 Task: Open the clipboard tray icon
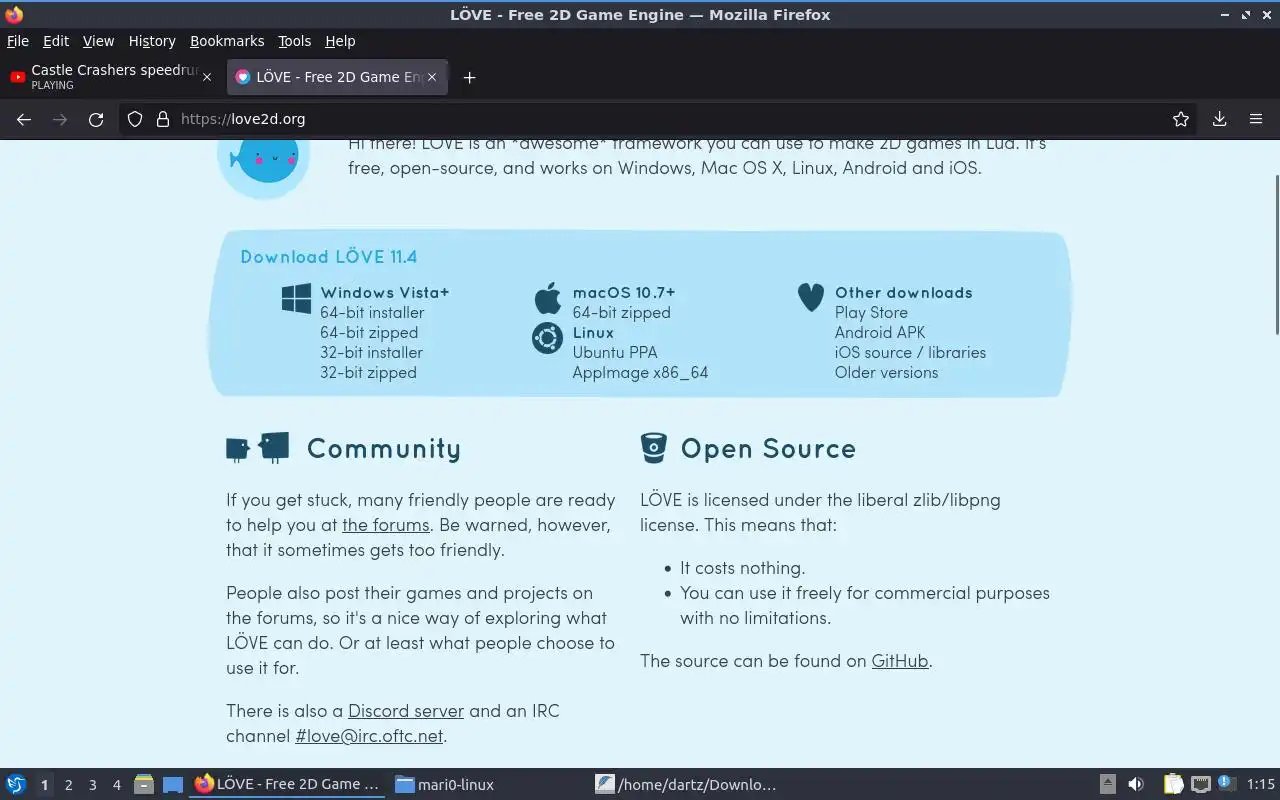pos(1173,785)
